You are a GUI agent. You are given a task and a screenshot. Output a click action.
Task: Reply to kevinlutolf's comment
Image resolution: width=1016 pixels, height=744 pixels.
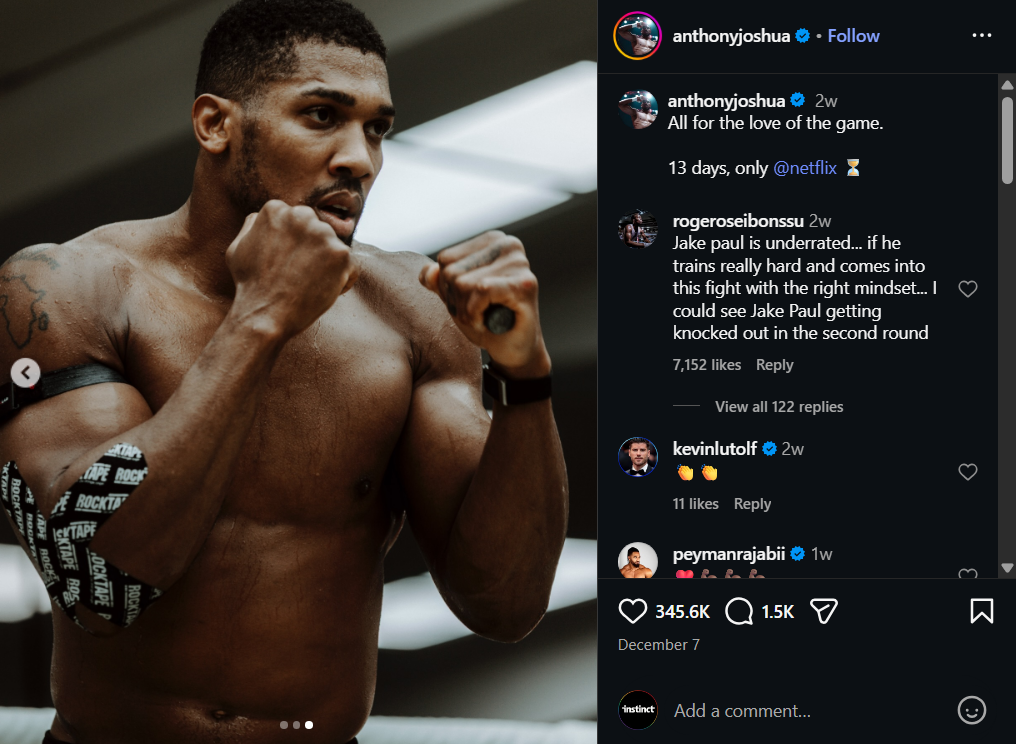pos(752,504)
